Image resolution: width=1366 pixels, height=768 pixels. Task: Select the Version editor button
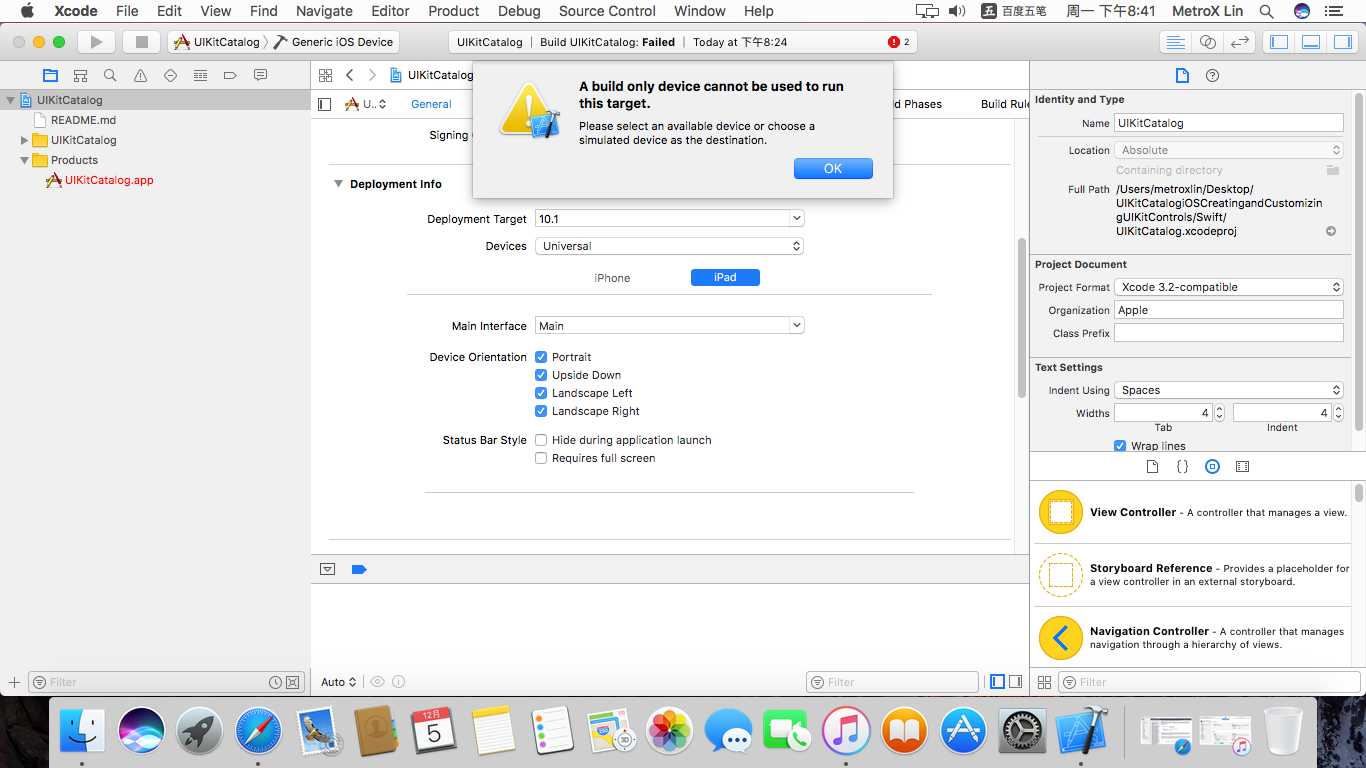point(1240,42)
